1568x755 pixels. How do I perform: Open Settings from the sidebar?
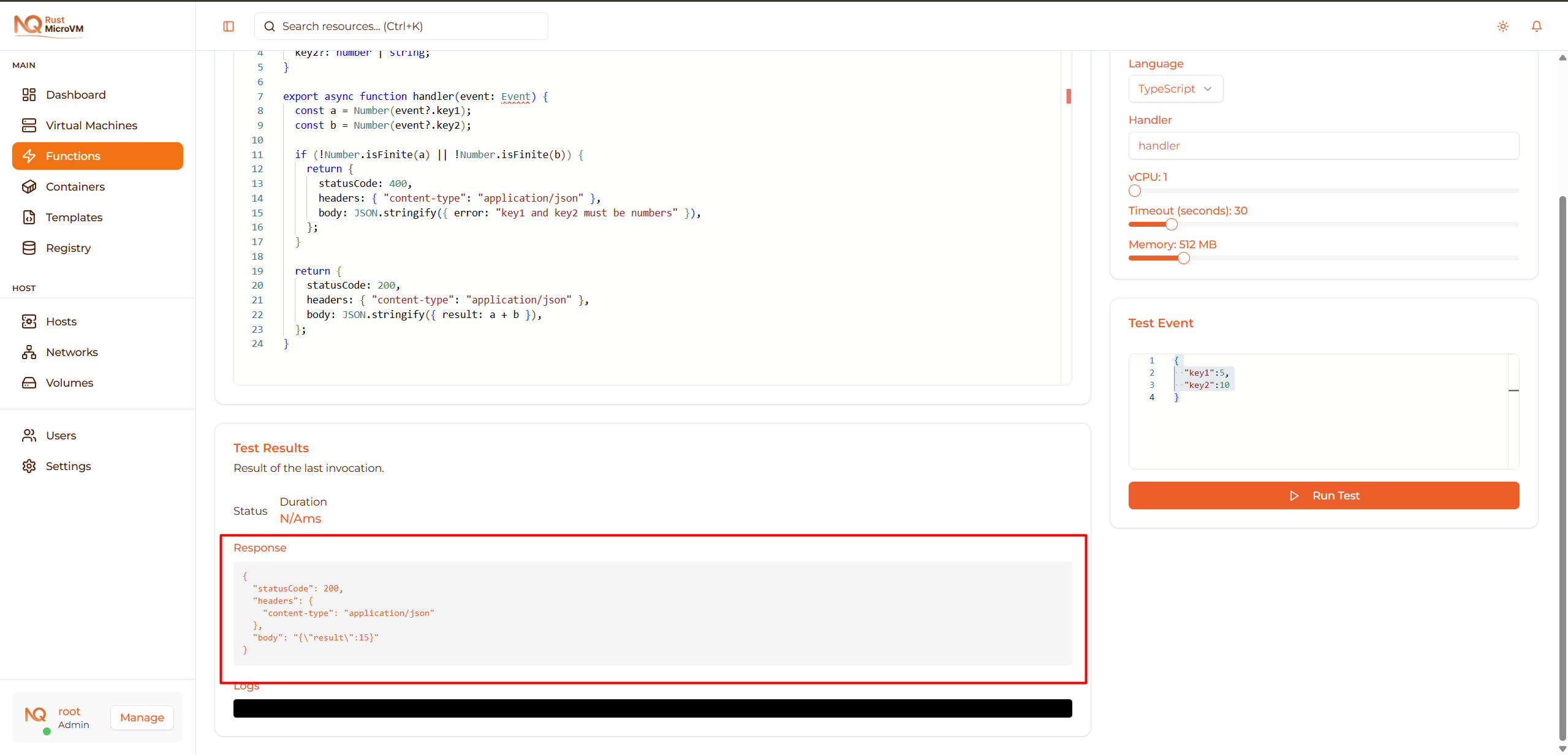pos(67,466)
